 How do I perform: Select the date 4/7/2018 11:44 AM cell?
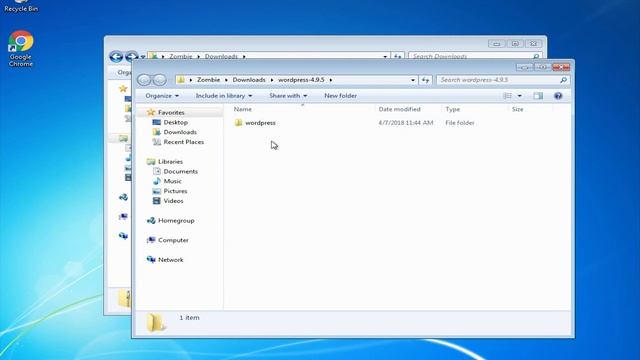point(406,123)
